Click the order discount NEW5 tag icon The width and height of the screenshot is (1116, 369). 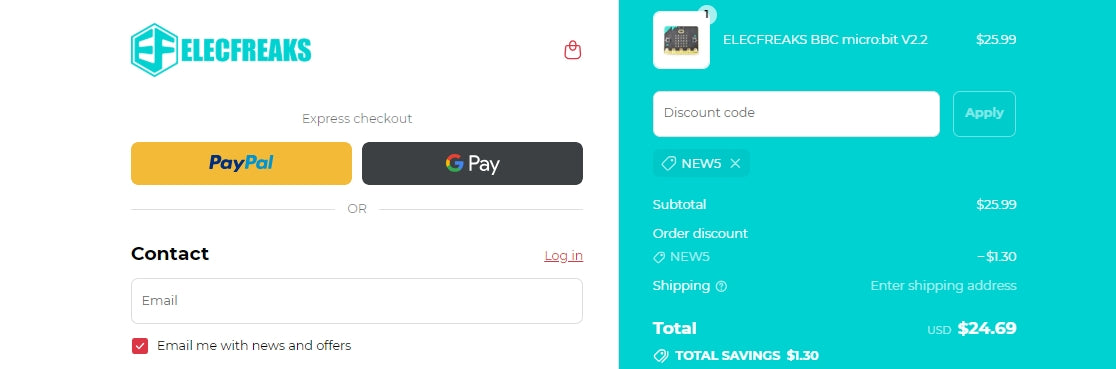(x=659, y=257)
